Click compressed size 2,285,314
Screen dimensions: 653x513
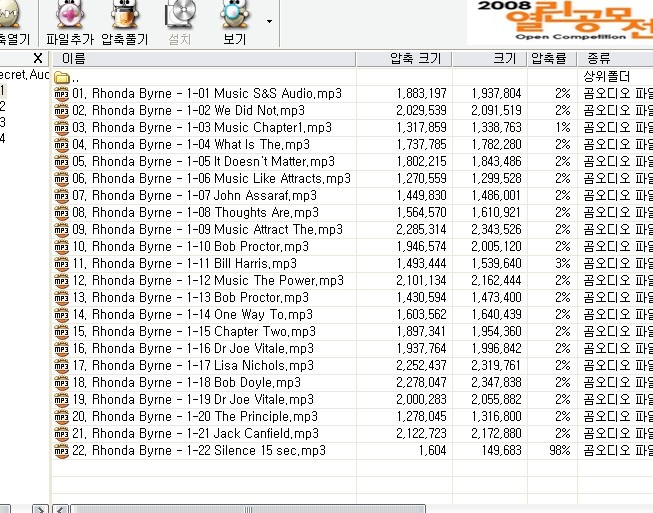click(x=421, y=230)
